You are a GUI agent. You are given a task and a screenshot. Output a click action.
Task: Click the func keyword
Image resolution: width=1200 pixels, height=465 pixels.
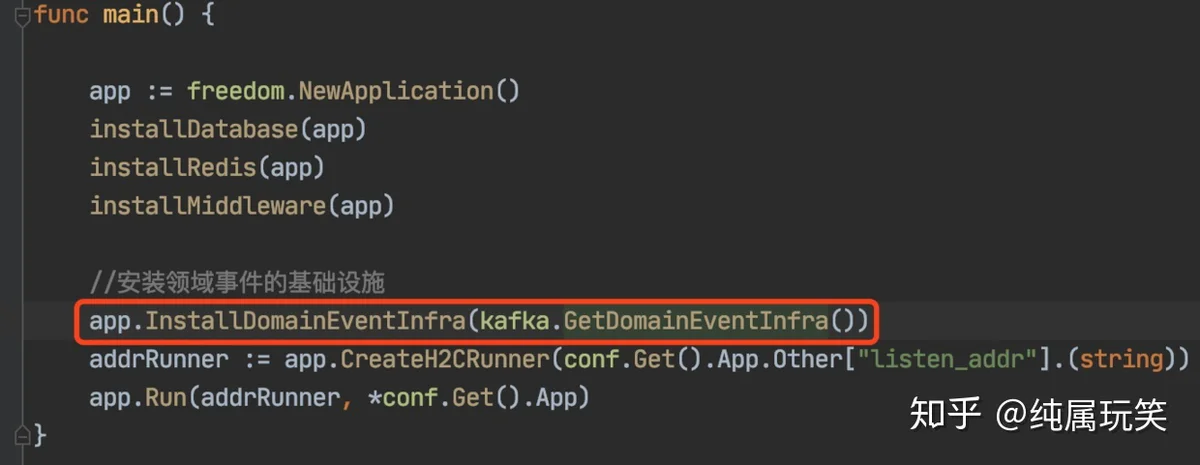62,17
